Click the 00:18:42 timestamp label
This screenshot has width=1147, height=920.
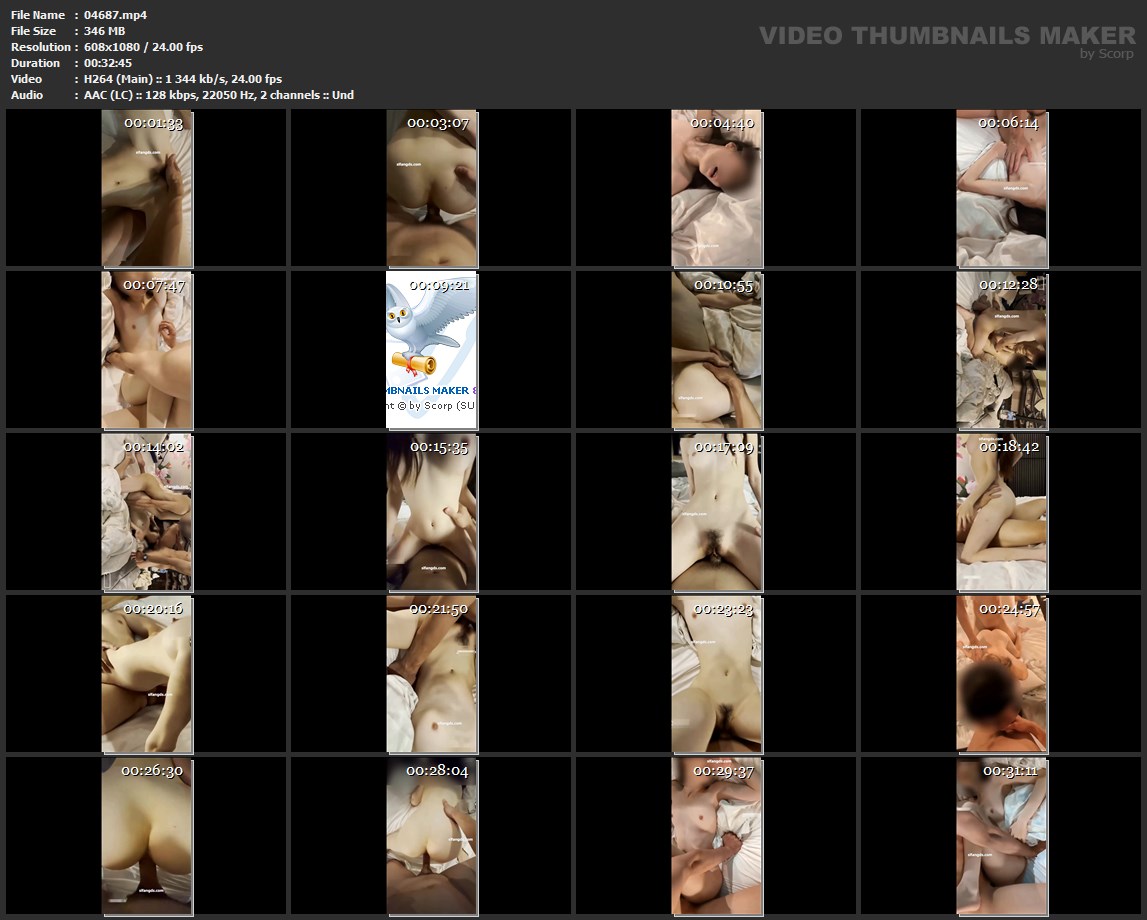click(x=1008, y=447)
